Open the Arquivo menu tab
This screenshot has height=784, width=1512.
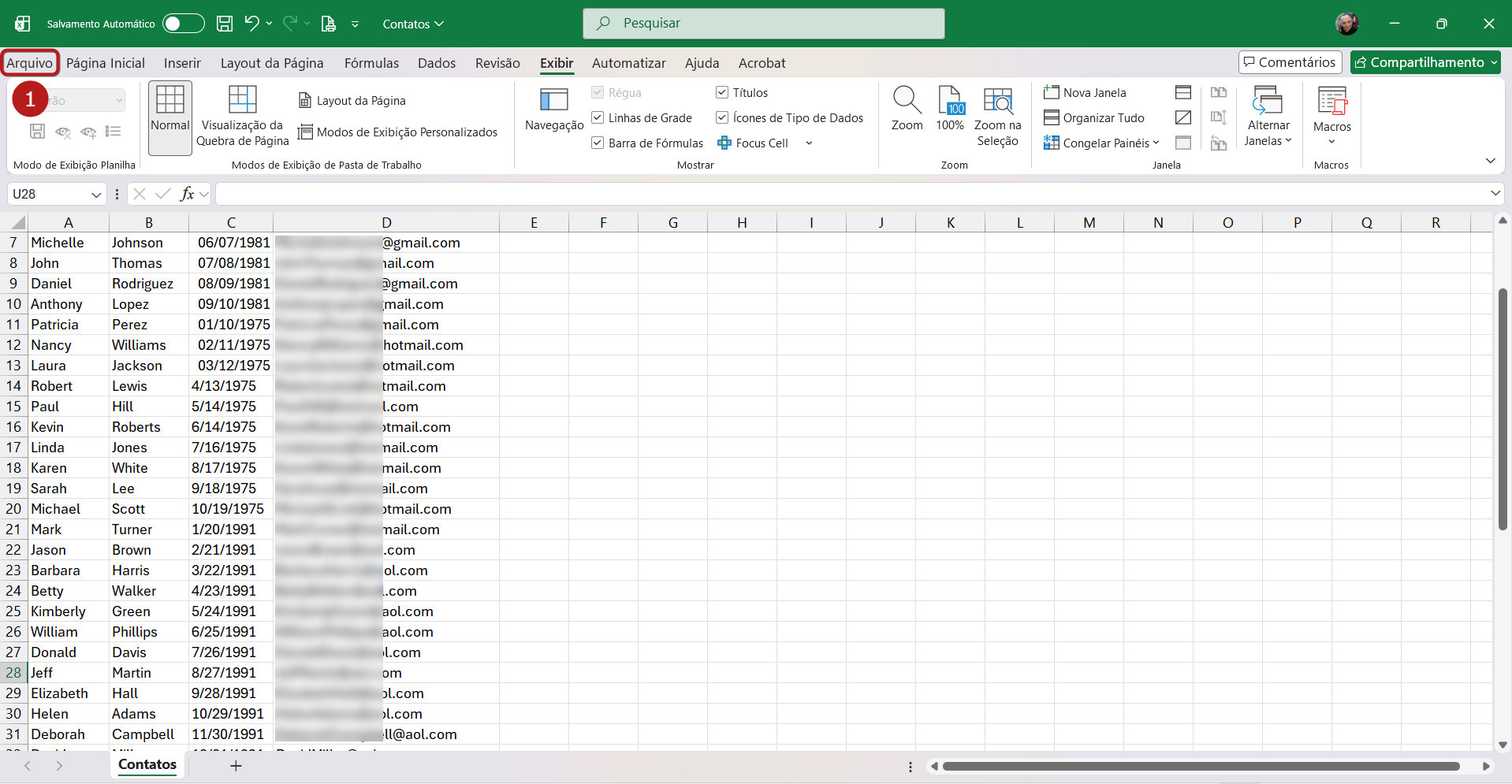(x=30, y=63)
